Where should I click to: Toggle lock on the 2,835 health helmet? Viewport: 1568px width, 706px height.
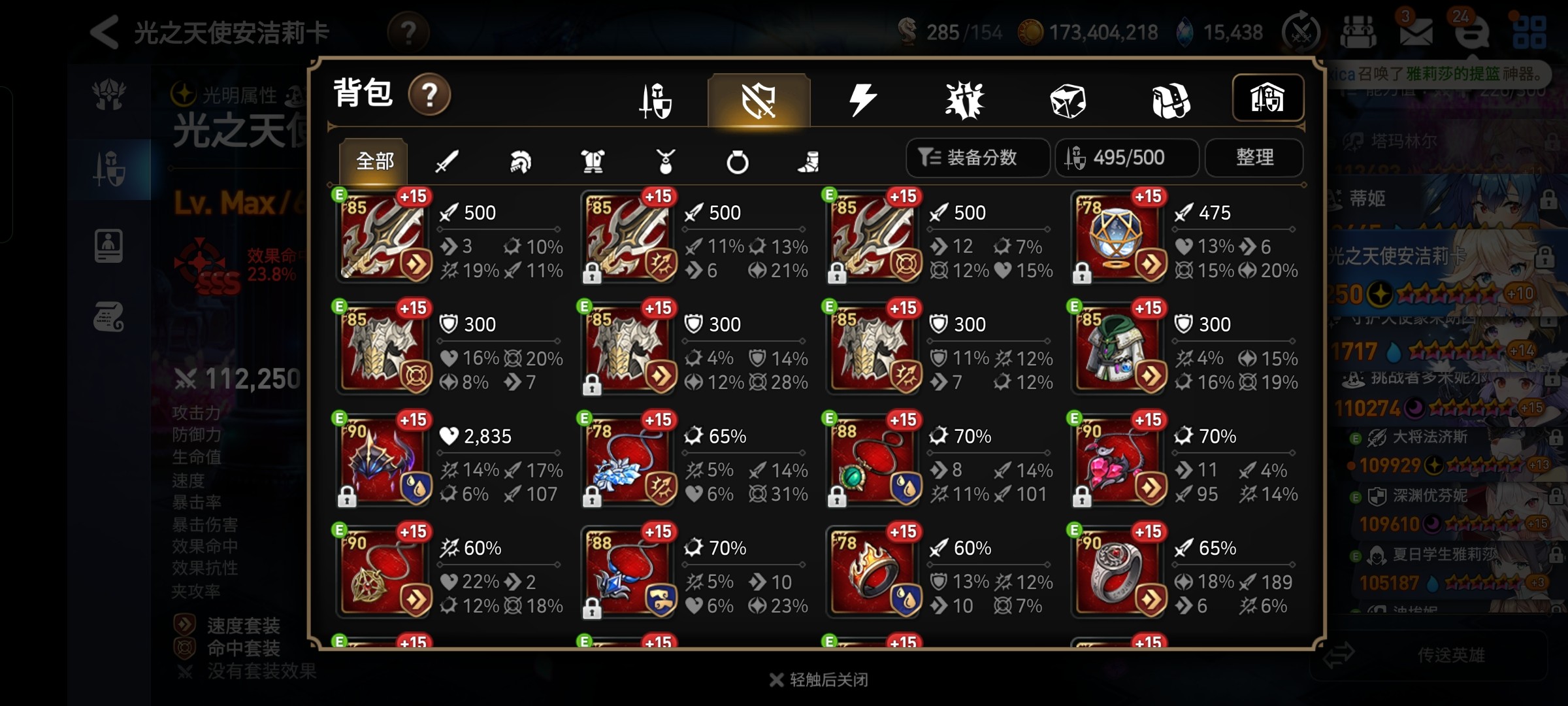point(347,496)
